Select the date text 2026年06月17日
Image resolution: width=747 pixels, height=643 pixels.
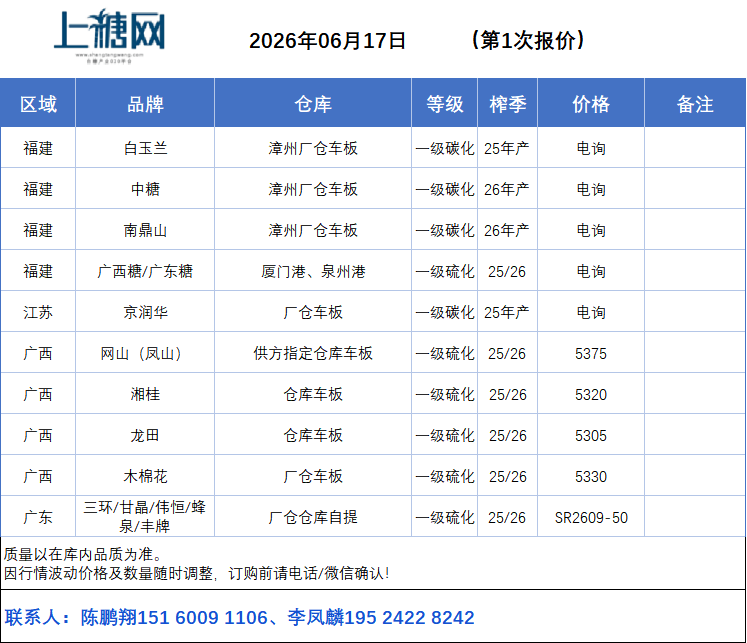[x=327, y=40]
